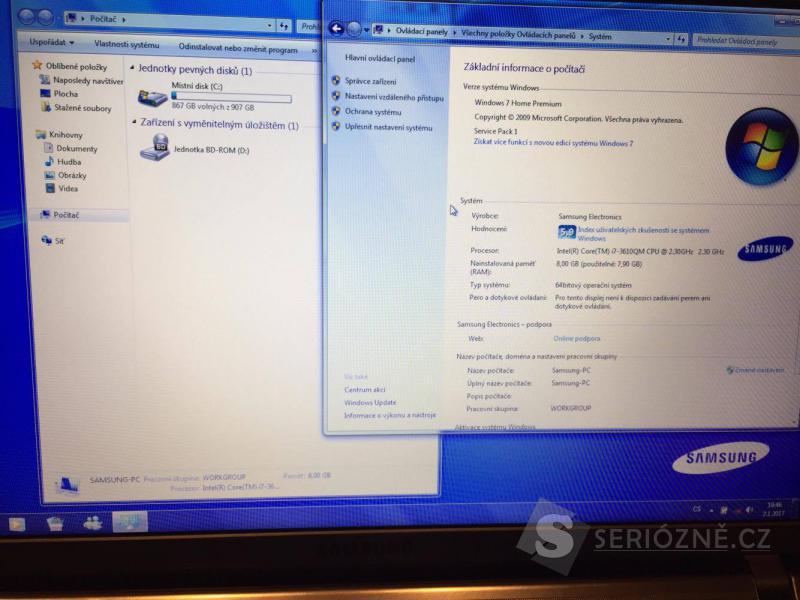The width and height of the screenshot is (800, 600).
Task: Click the SAMSUNG-PC computer icon in details pane
Action: pyautogui.click(x=67, y=484)
